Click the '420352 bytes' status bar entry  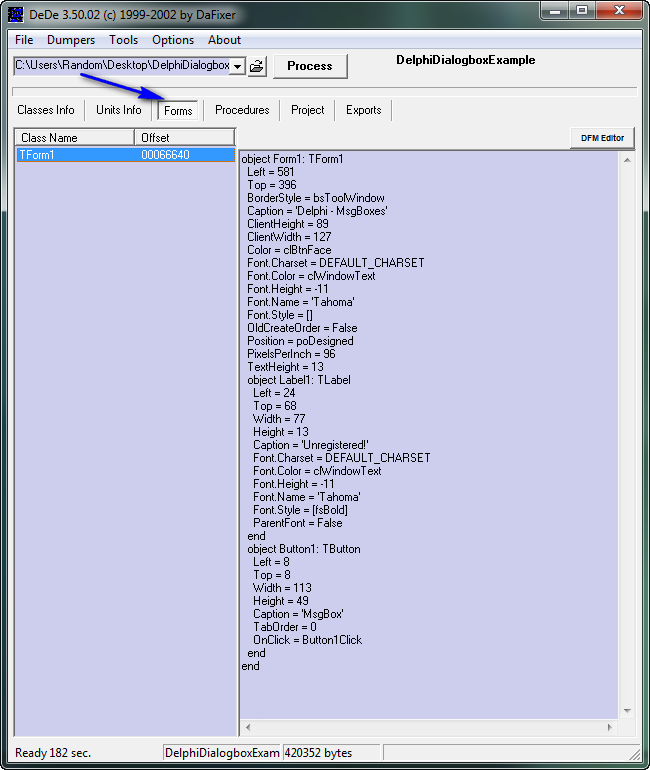(x=331, y=753)
